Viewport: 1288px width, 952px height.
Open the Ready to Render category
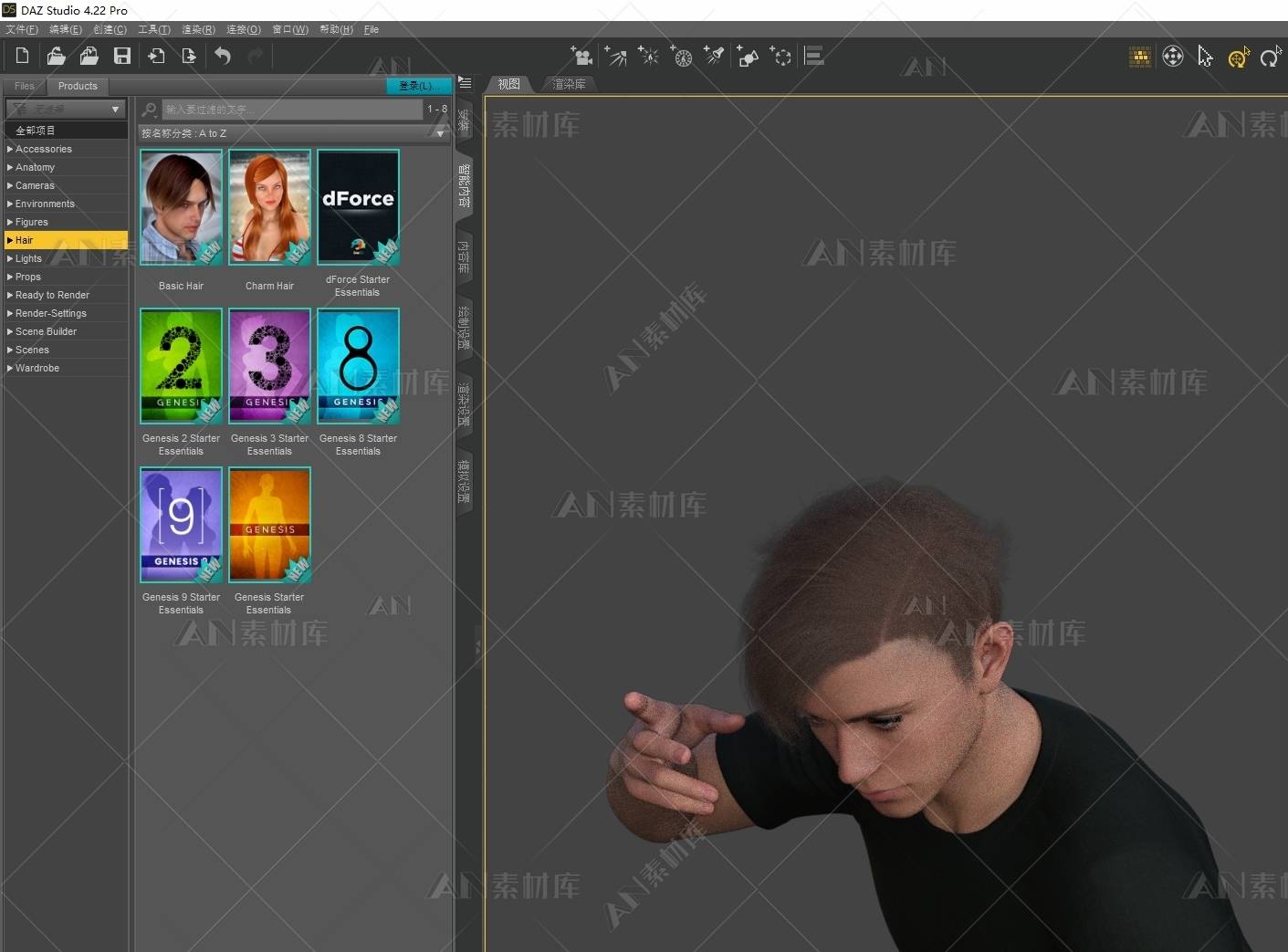coord(66,295)
